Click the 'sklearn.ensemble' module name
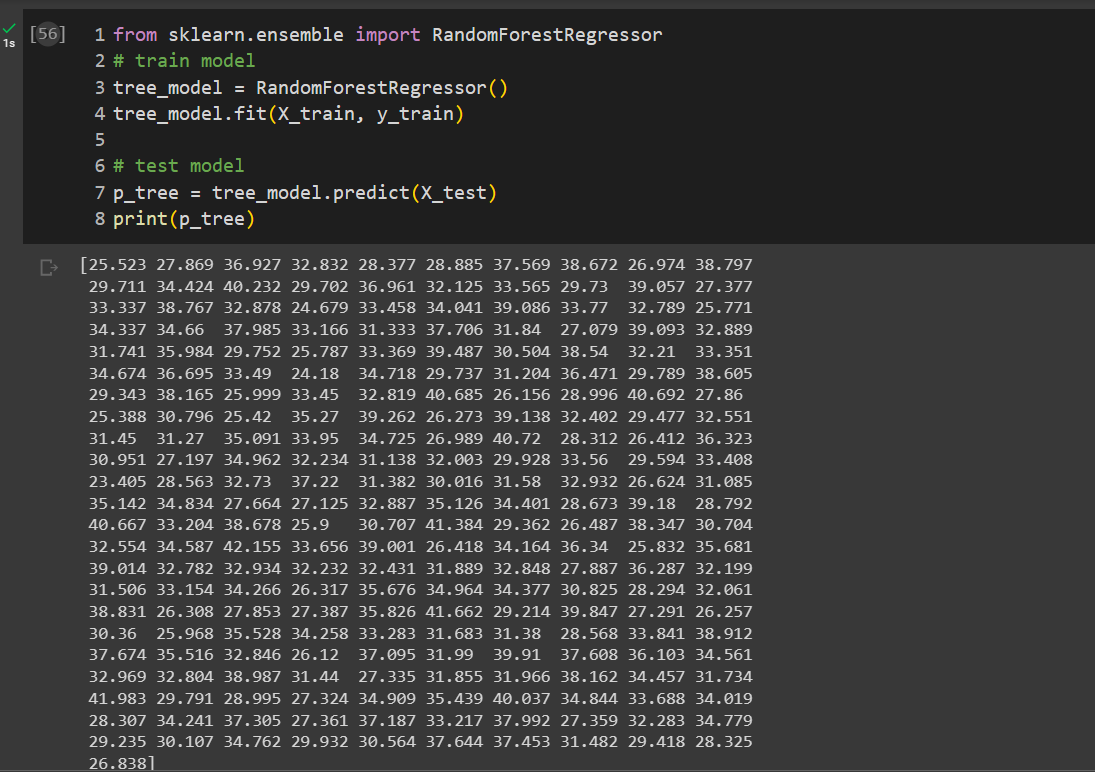This screenshot has height=772, width=1095. (256, 35)
